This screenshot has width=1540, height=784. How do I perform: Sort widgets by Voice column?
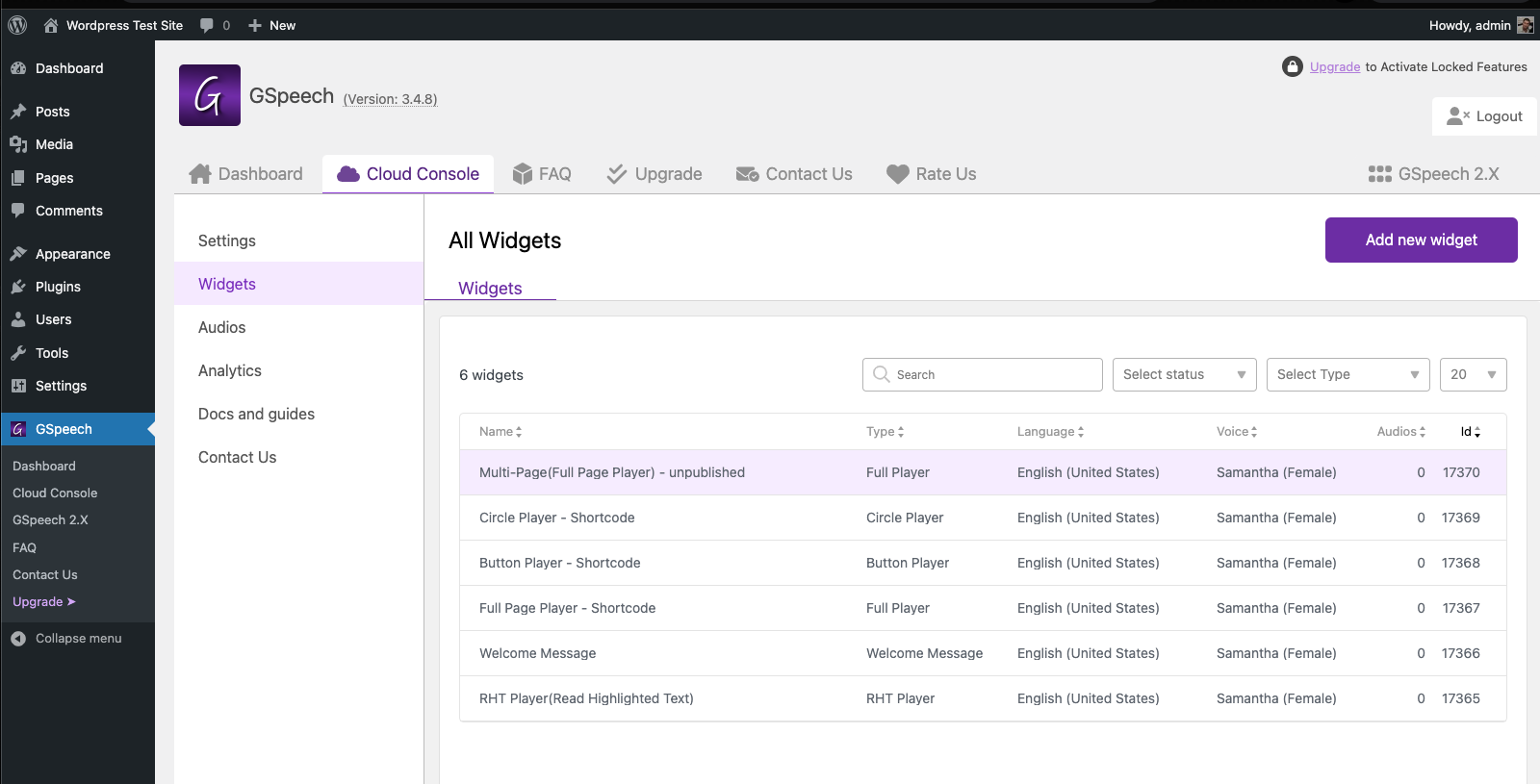[x=1237, y=432]
